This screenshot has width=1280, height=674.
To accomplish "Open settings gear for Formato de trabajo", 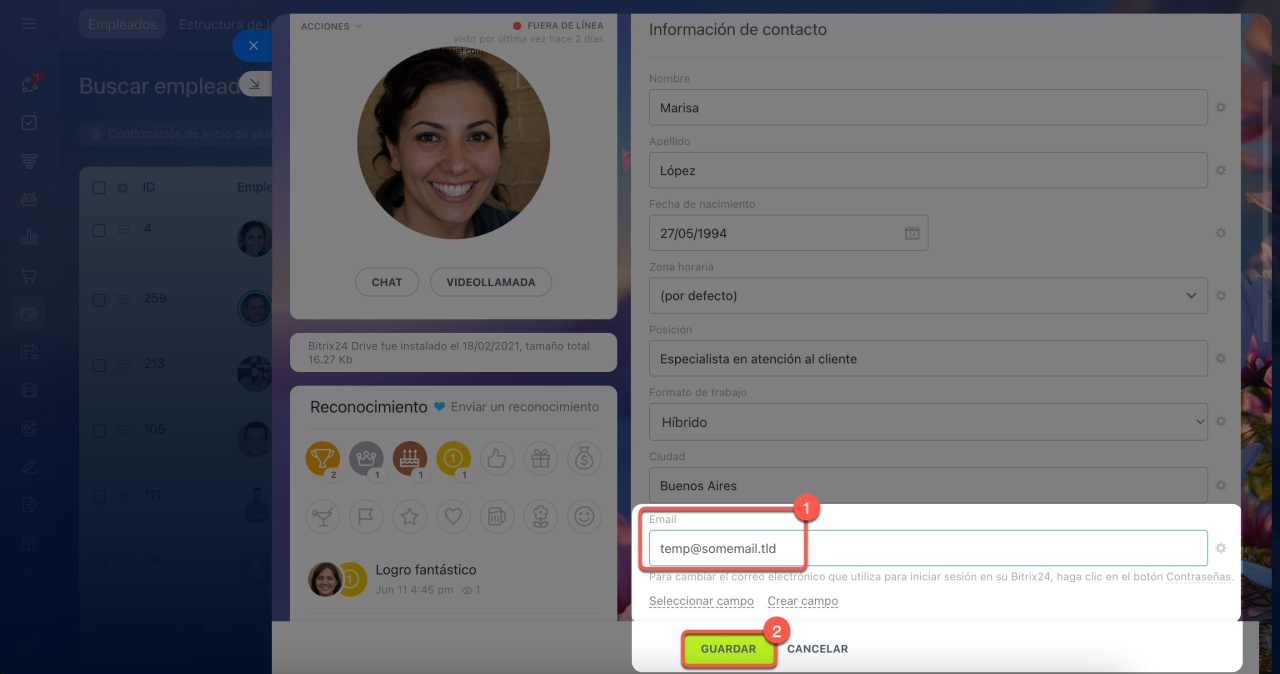I will (1221, 422).
